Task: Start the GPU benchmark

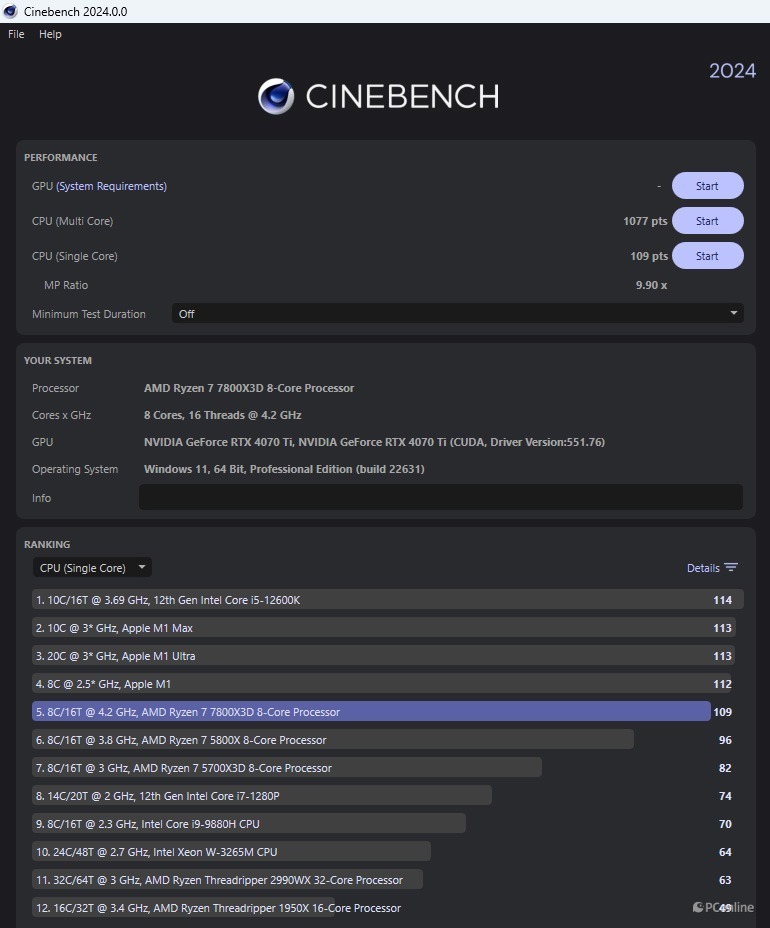Action: click(707, 186)
